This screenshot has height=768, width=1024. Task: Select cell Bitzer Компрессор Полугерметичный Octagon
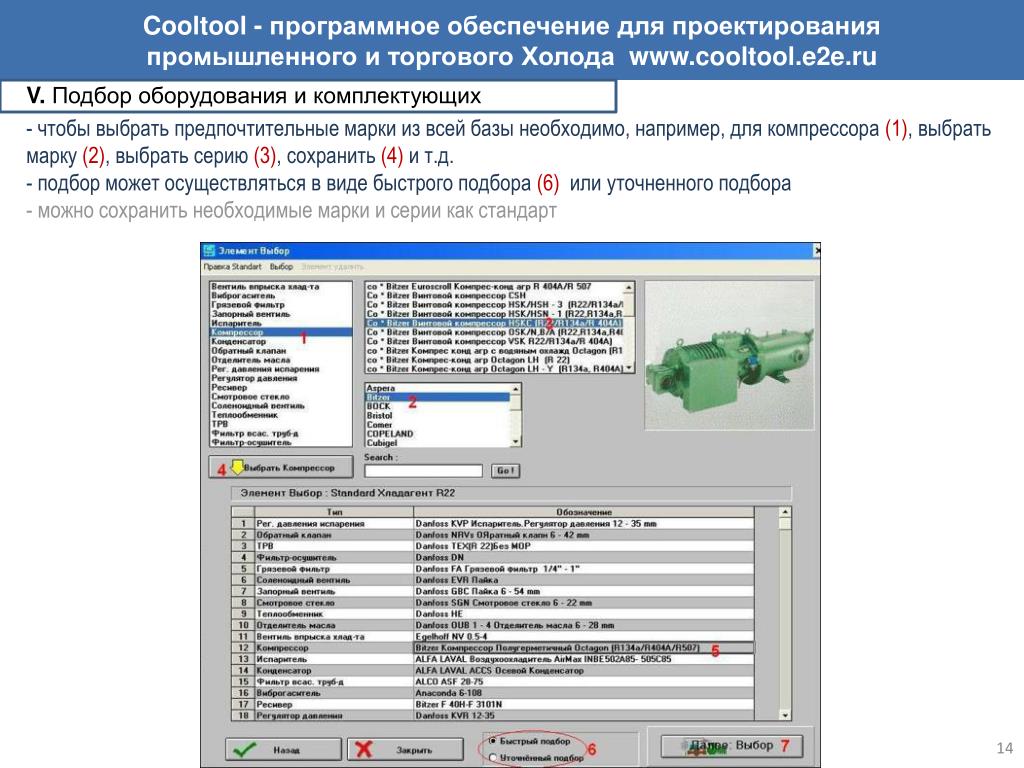584,648
